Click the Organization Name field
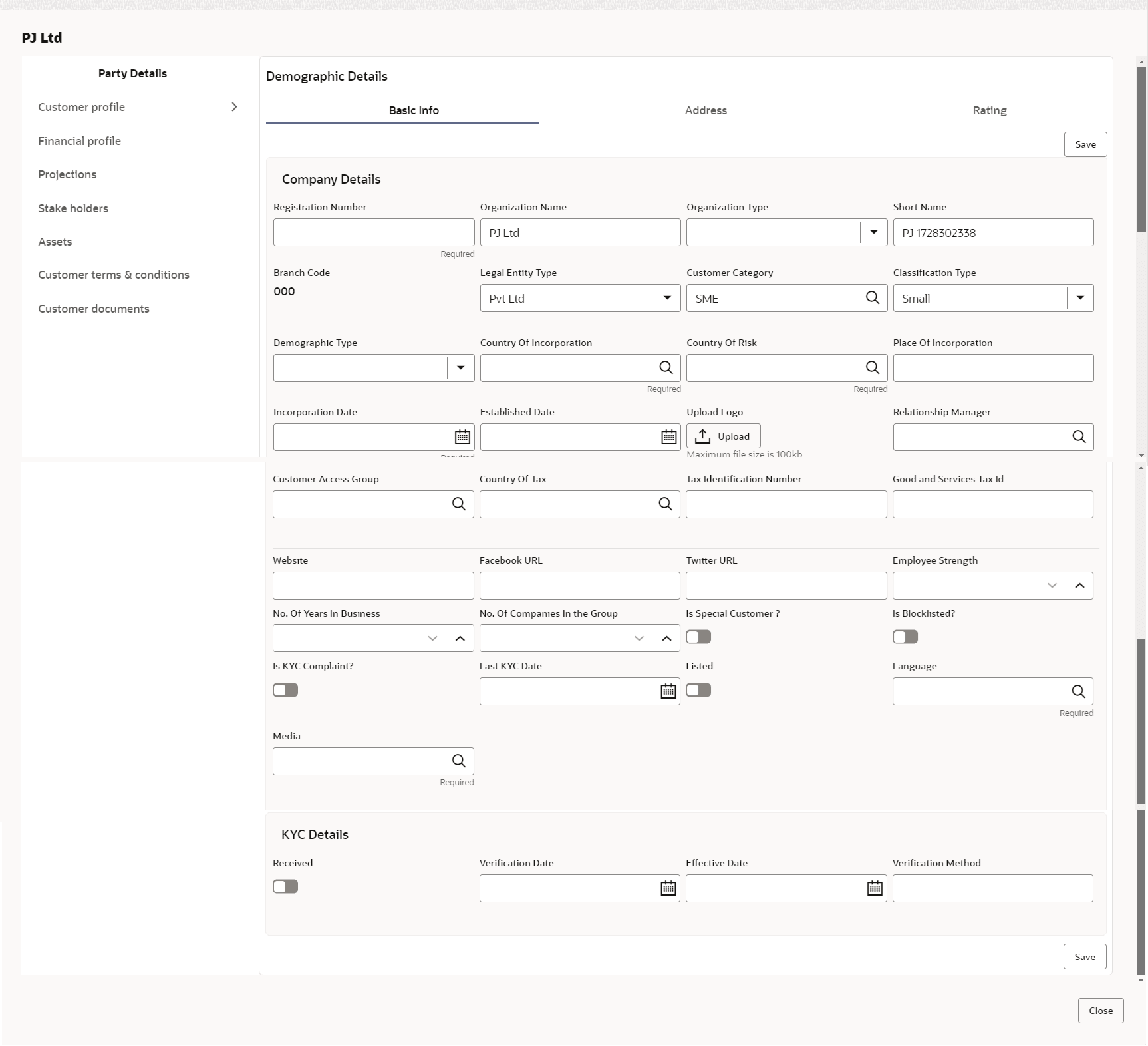Viewport: 1148px width, 1046px height. (580, 232)
